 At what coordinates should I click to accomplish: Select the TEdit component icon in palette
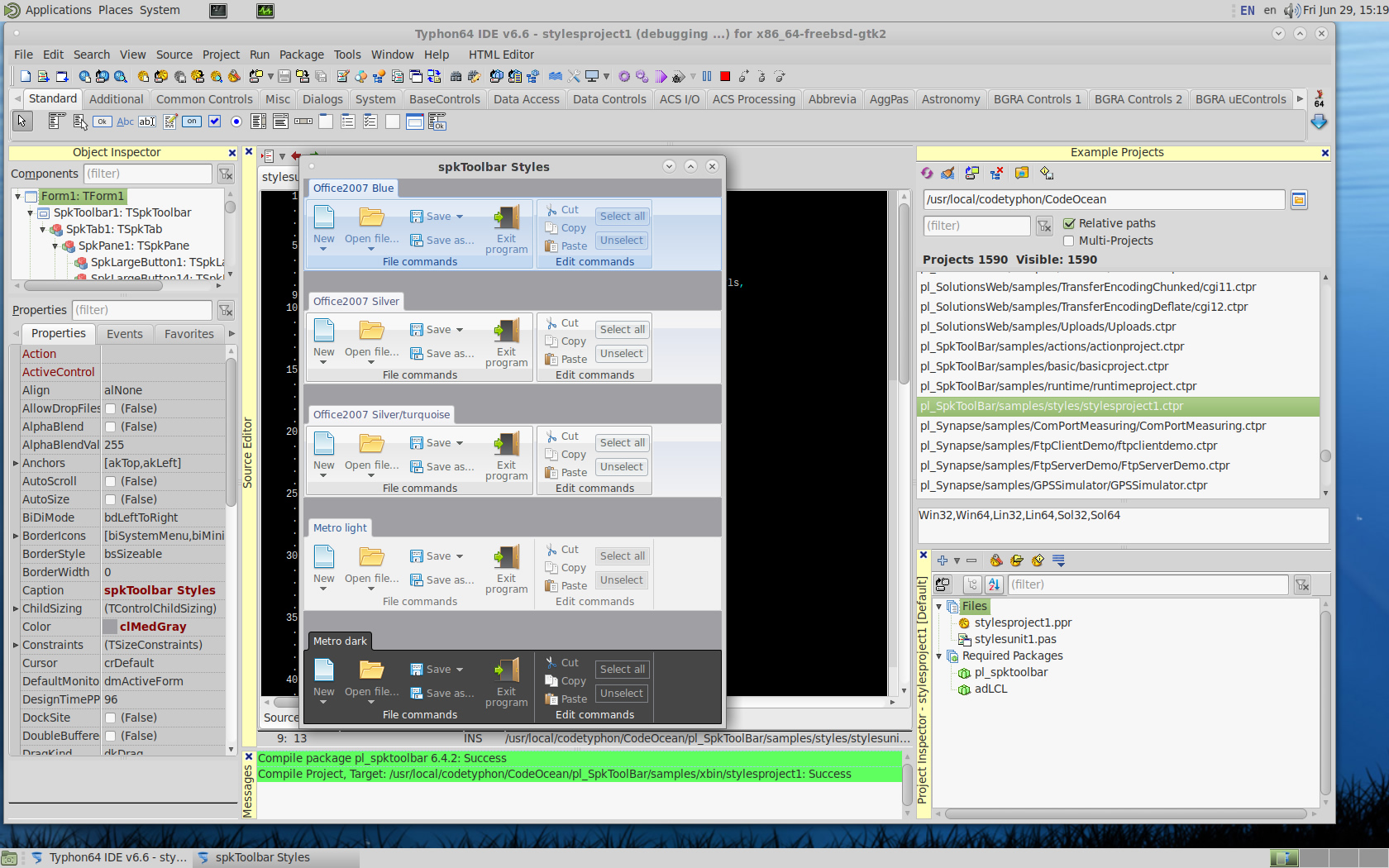coord(147,122)
